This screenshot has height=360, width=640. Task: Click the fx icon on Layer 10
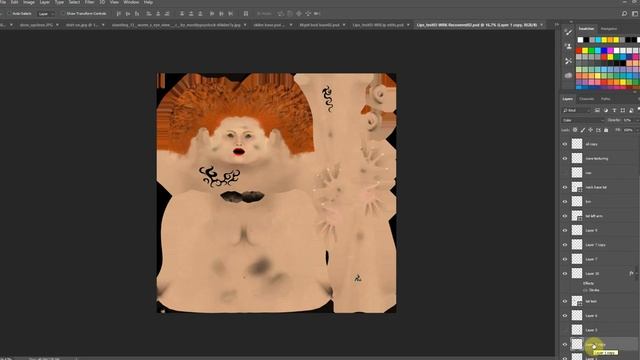(x=631, y=273)
